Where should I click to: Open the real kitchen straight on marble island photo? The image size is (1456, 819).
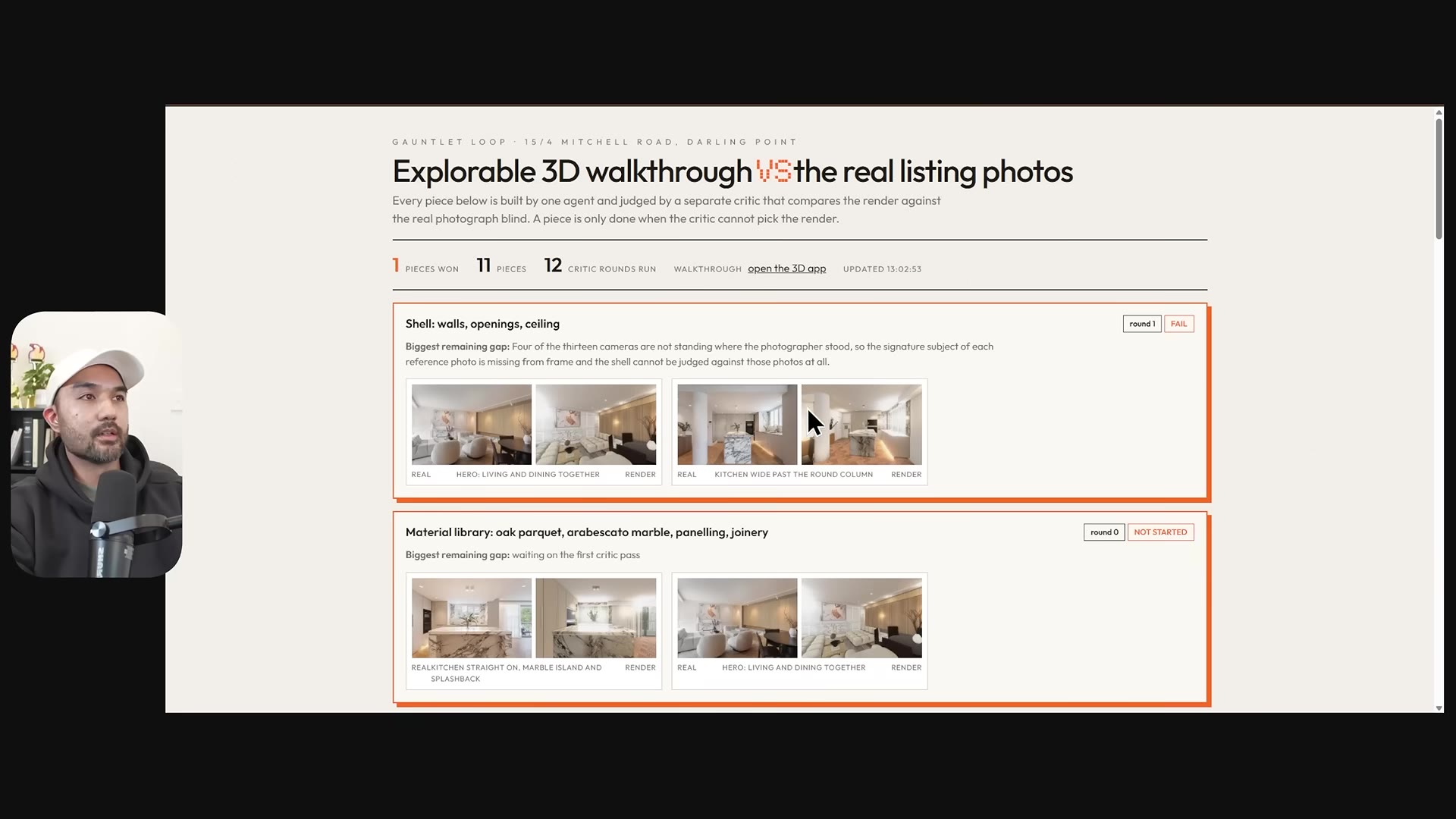pyautogui.click(x=472, y=618)
